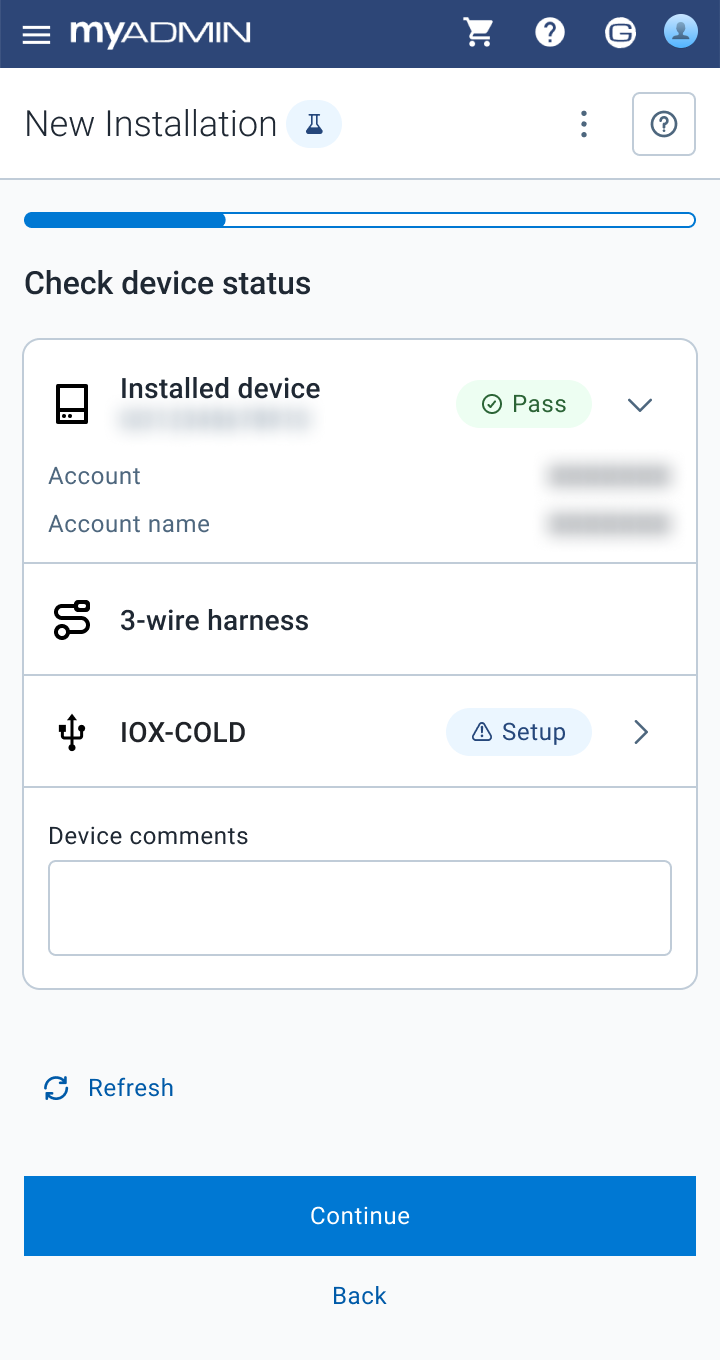Click the IOX-COLD Setup badge
This screenshot has height=1360, width=720.
tap(518, 732)
